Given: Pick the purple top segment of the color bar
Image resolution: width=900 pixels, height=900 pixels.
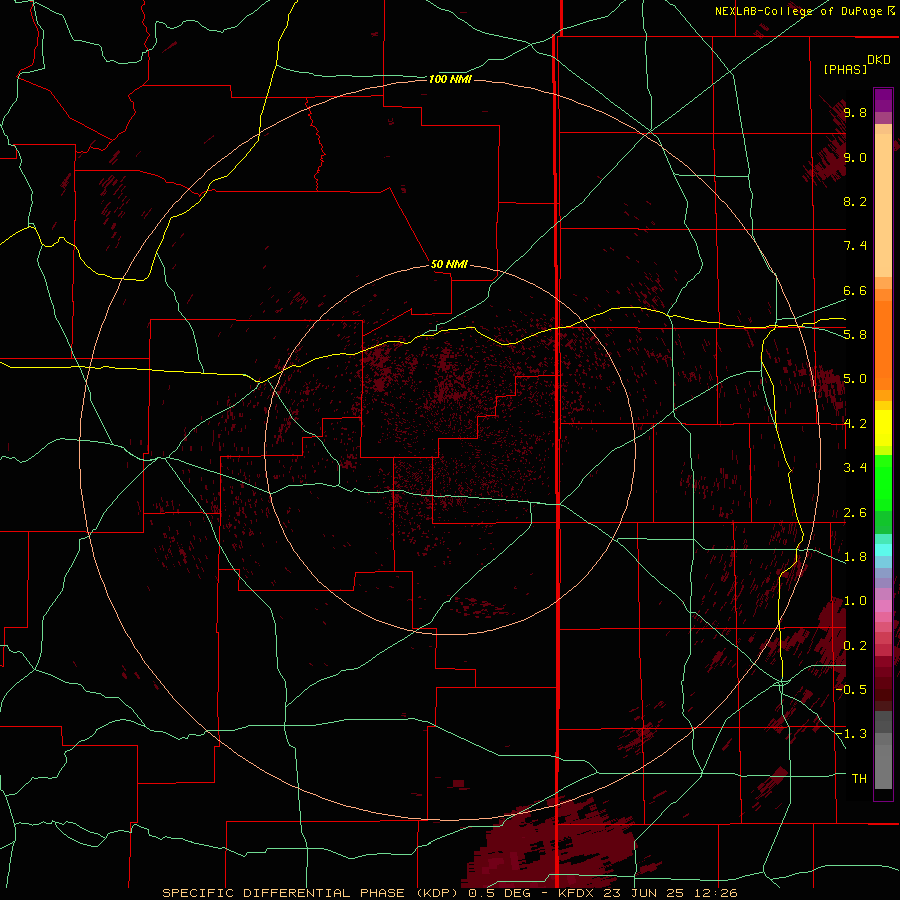Looking at the screenshot, I should tap(883, 100).
